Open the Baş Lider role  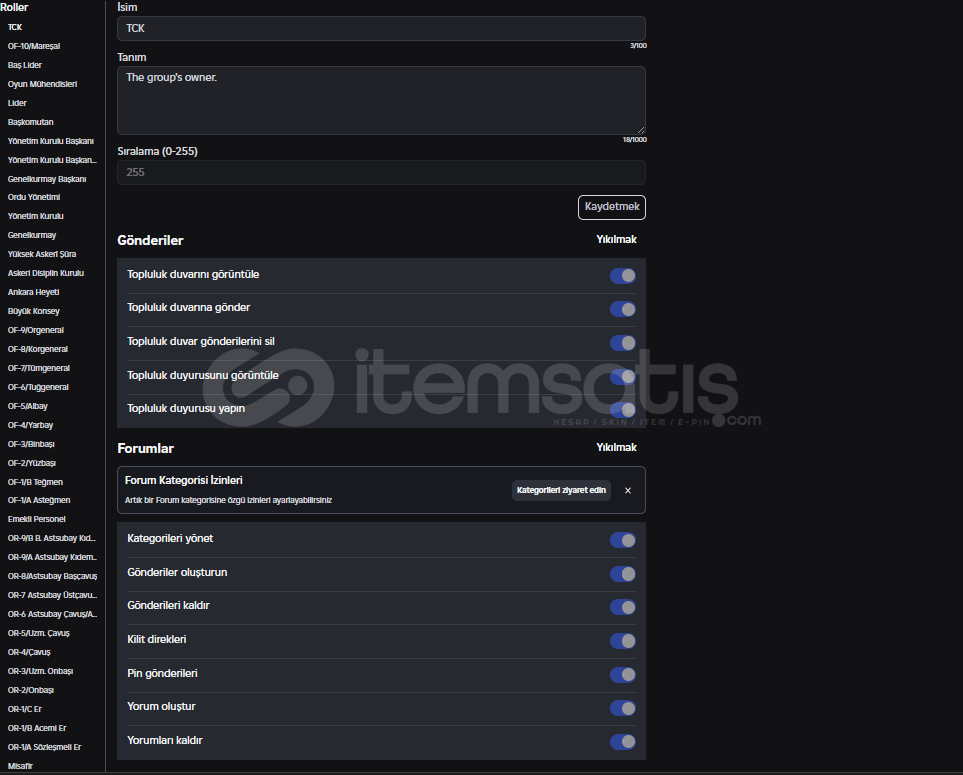point(25,65)
